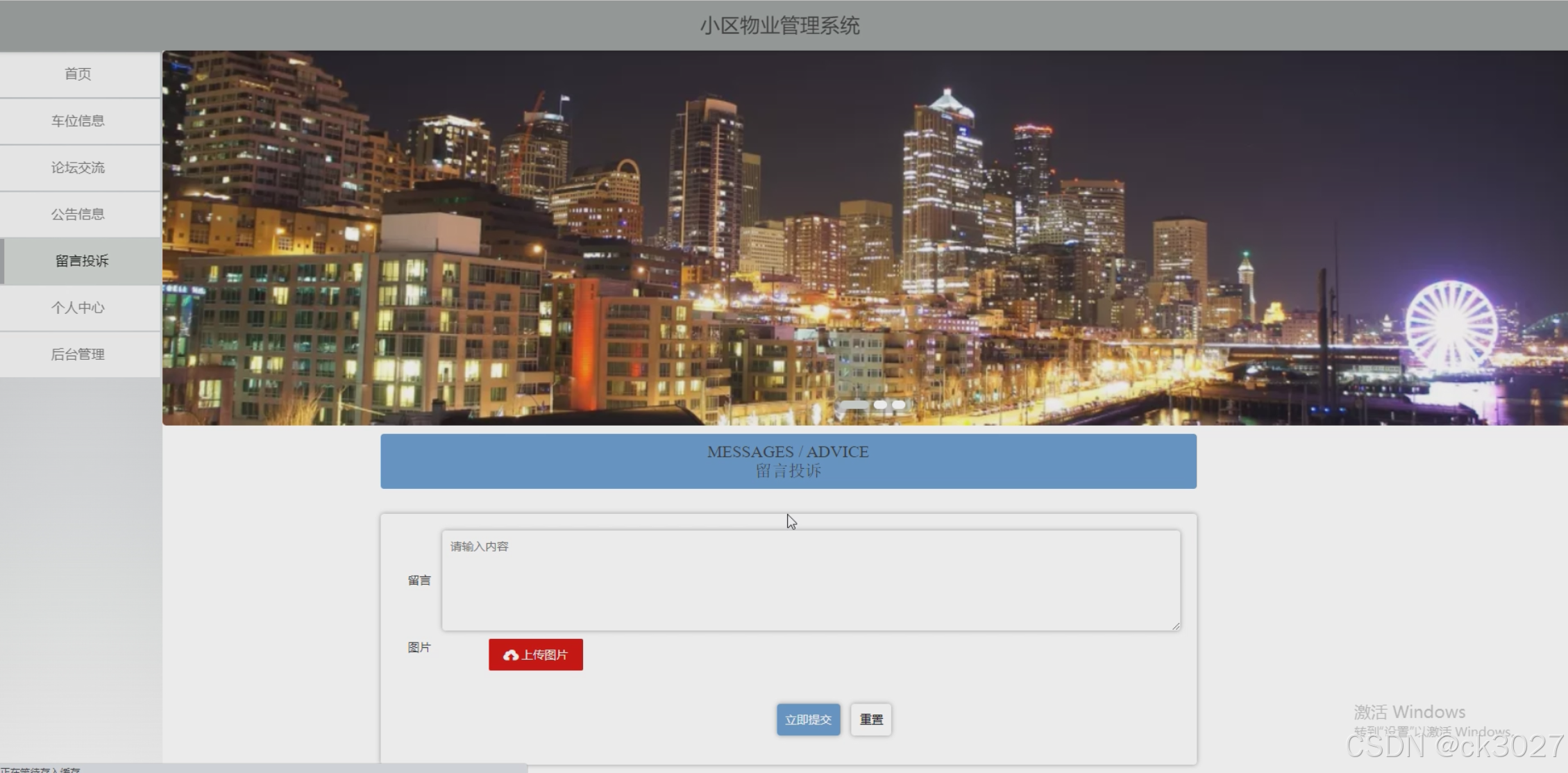Click the 重置 reset button
This screenshot has width=1568, height=773.
tap(871, 720)
